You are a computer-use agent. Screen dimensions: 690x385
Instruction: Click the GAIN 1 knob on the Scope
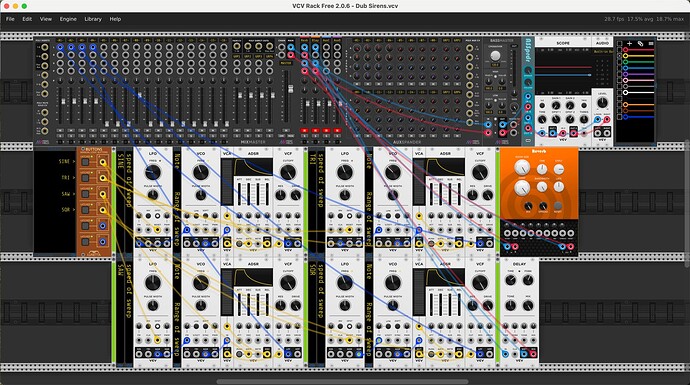[556, 105]
